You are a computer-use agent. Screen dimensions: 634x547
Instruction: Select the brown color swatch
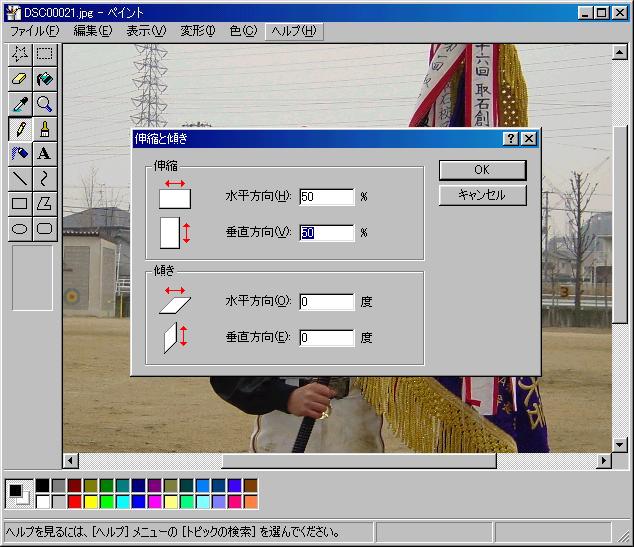click(x=251, y=486)
